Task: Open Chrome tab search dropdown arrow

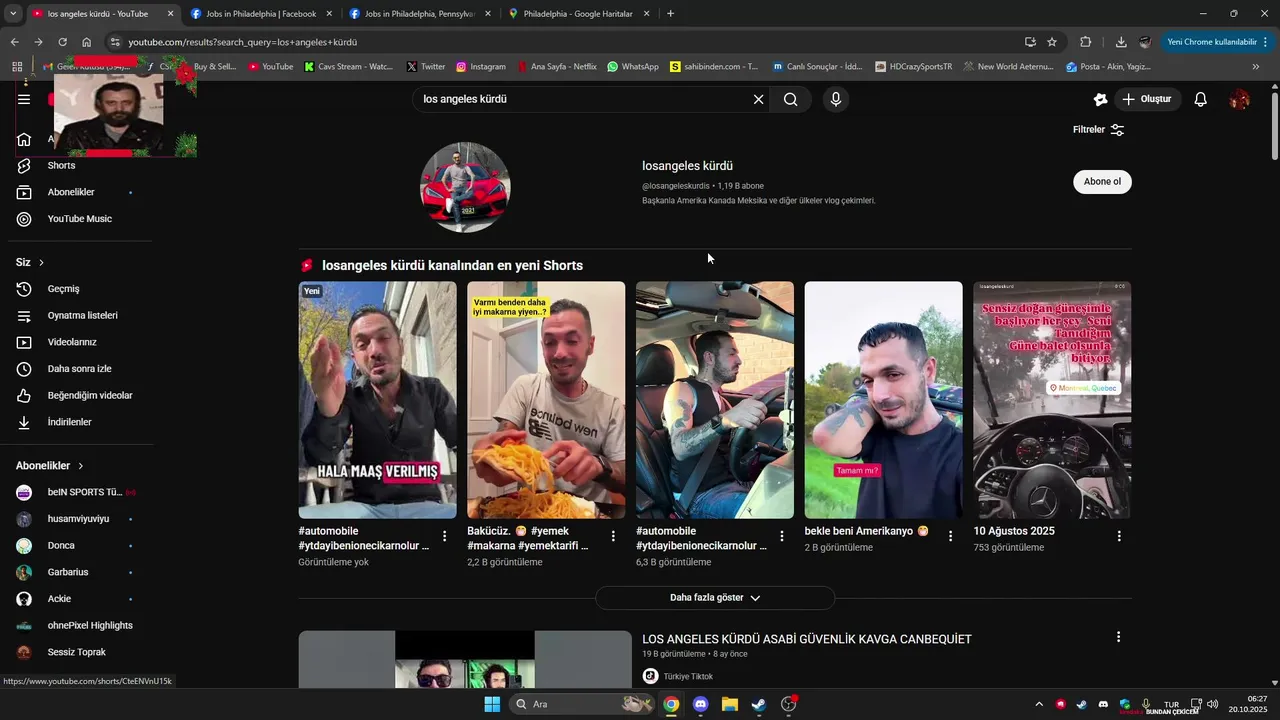Action: click(13, 14)
